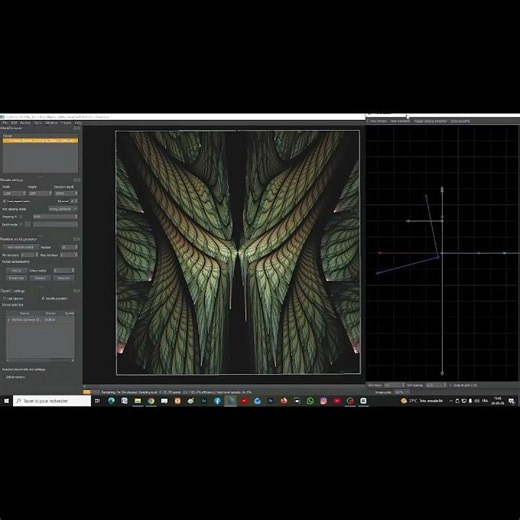Toggle the snap to grid checkbox
This screenshot has height=520, width=520.
450,385
